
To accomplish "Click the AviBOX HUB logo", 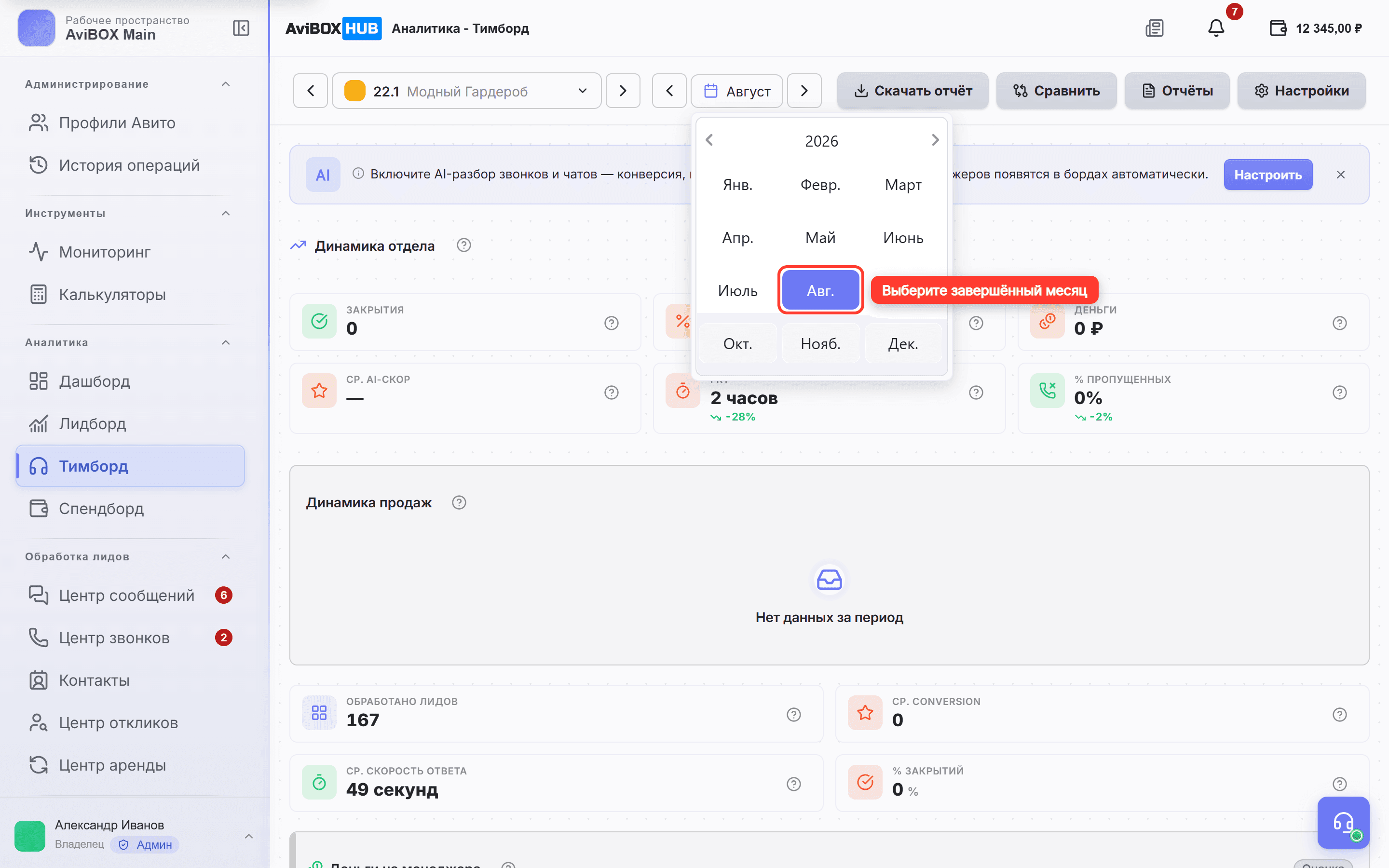I will point(333,28).
